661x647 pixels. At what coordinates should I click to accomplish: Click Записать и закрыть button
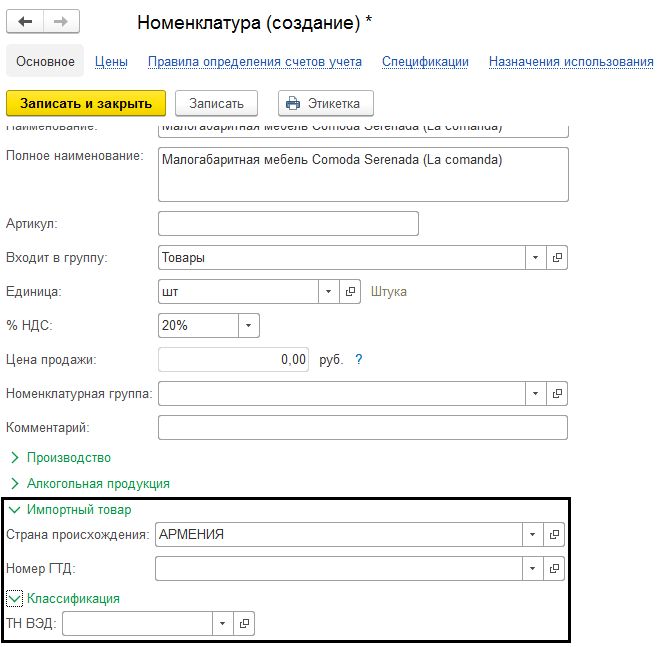tap(86, 103)
